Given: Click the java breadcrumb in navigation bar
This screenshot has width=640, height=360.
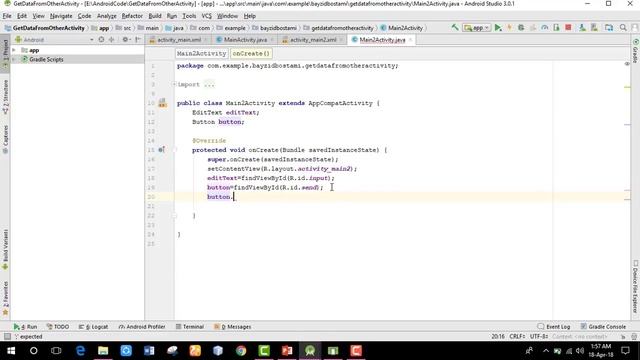Looking at the screenshot, I should click(x=174, y=28).
